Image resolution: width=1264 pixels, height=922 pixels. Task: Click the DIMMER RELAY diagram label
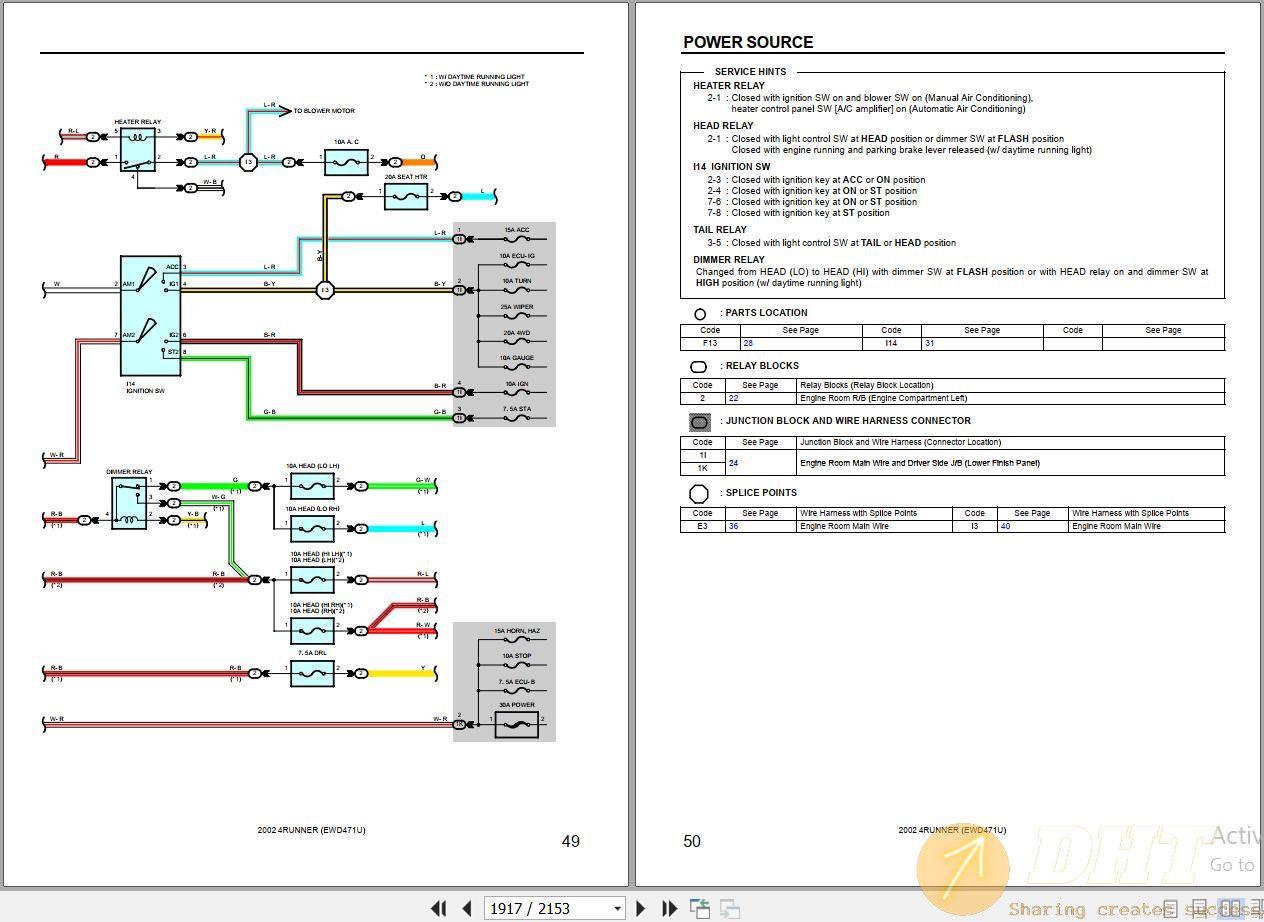[x=129, y=471]
